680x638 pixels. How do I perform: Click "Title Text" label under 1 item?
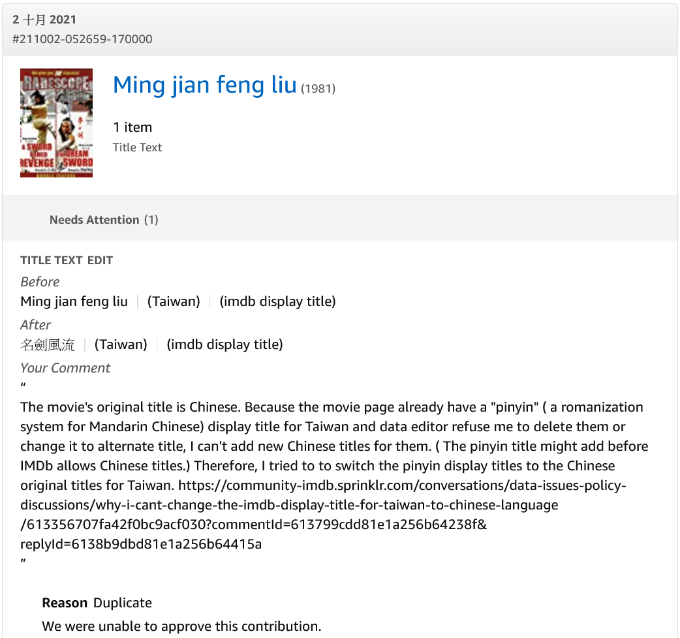pyautogui.click(x=137, y=147)
